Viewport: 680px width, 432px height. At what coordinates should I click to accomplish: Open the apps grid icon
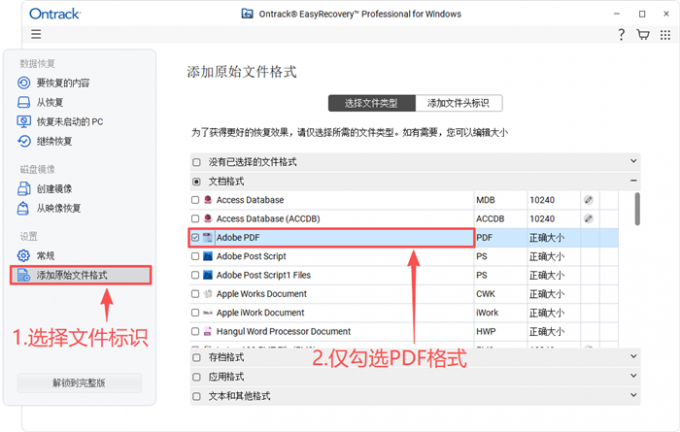665,35
